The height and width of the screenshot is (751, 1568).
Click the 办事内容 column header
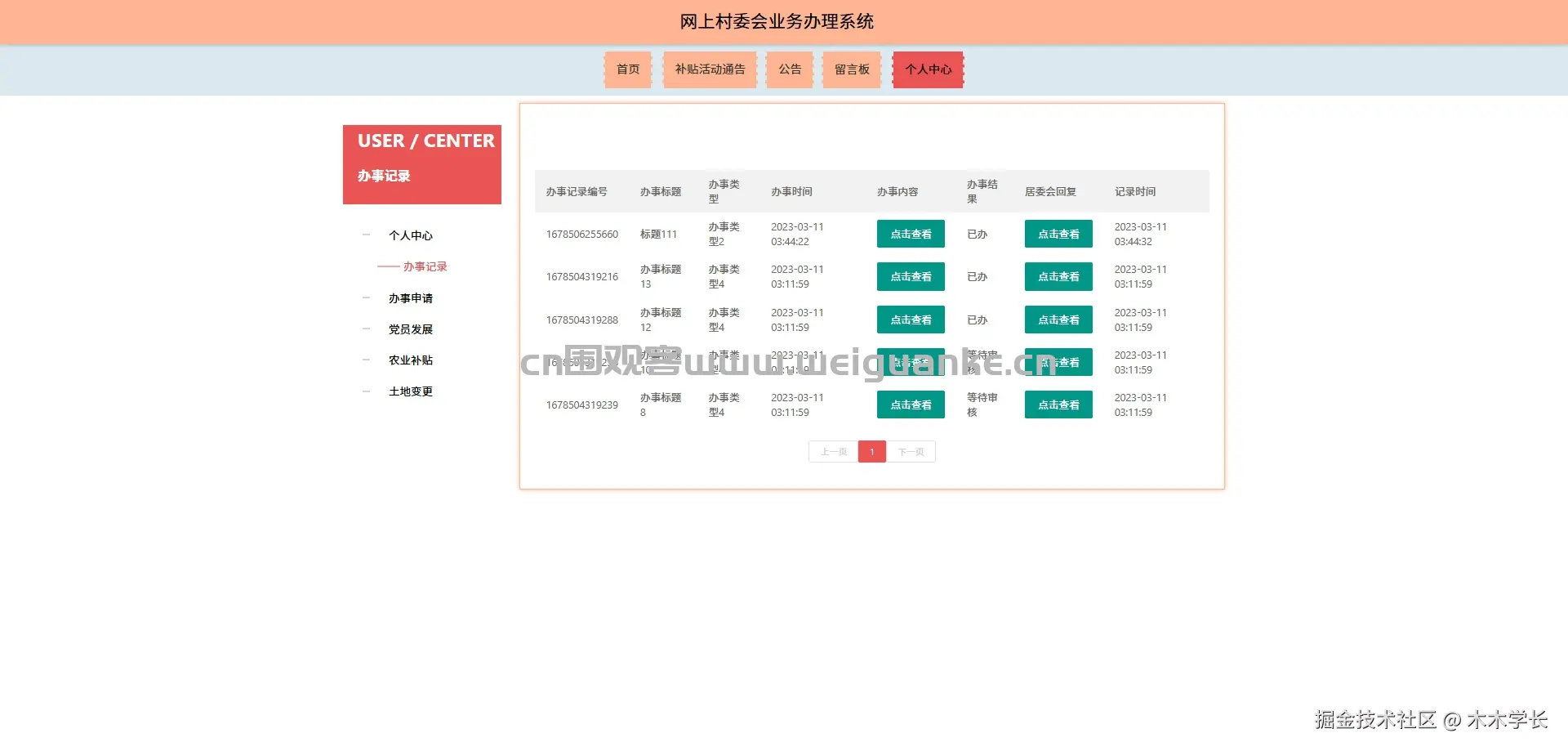[898, 191]
